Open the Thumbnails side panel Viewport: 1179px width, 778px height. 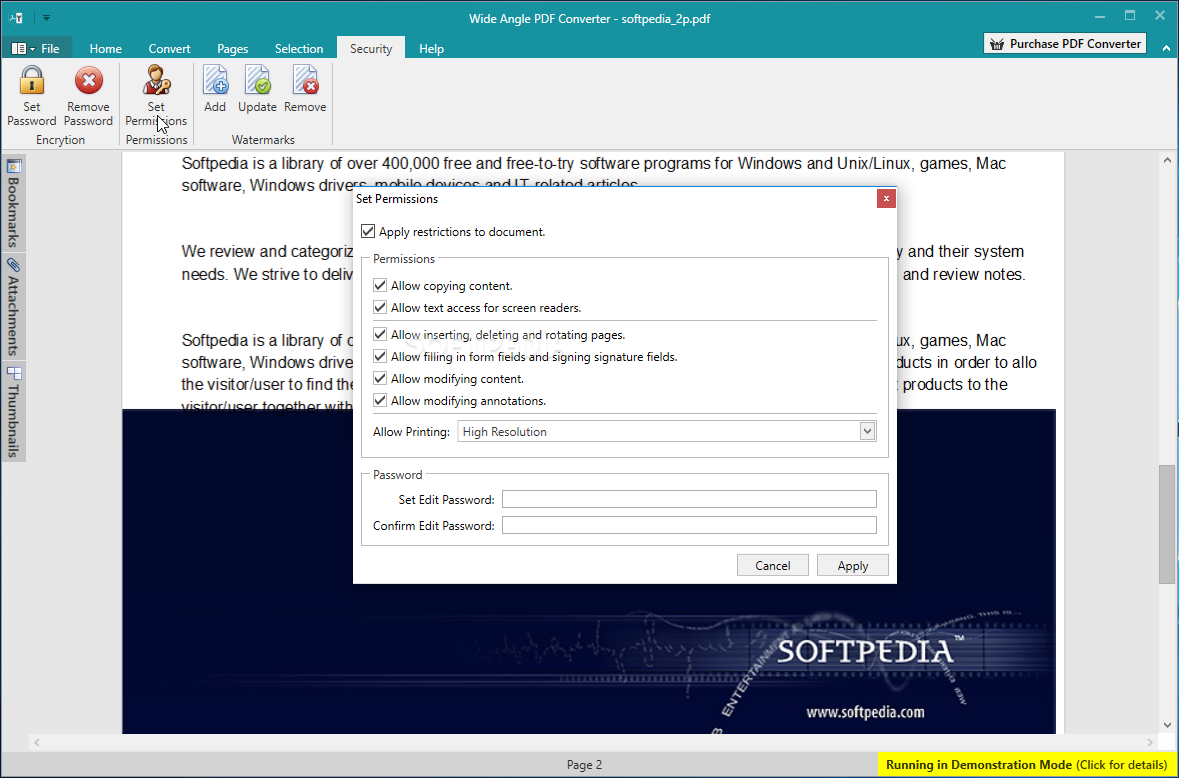pyautogui.click(x=14, y=411)
